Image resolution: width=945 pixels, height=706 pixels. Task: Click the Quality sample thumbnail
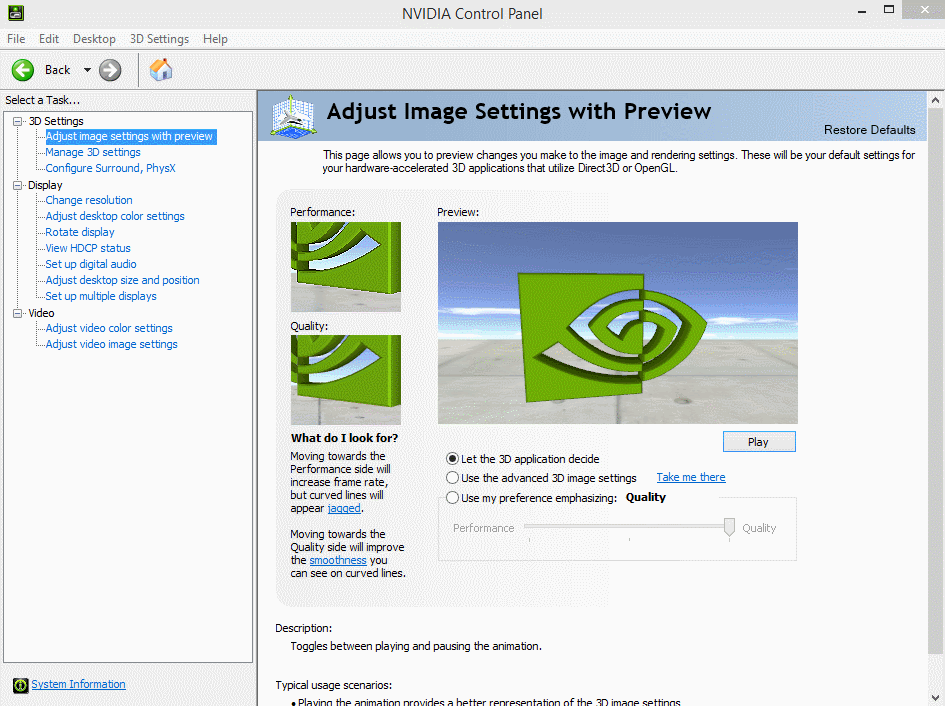click(346, 380)
